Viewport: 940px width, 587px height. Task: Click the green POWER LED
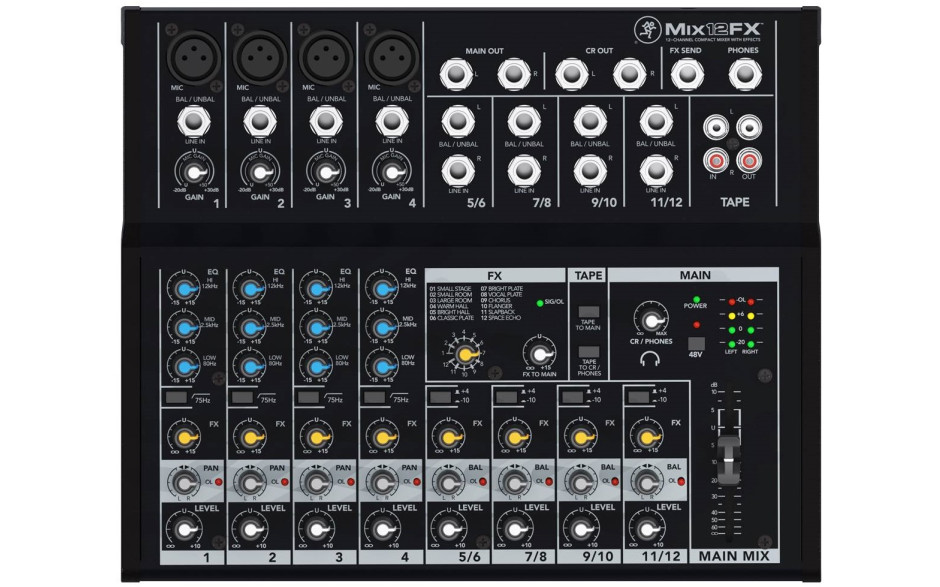pyautogui.click(x=696, y=299)
